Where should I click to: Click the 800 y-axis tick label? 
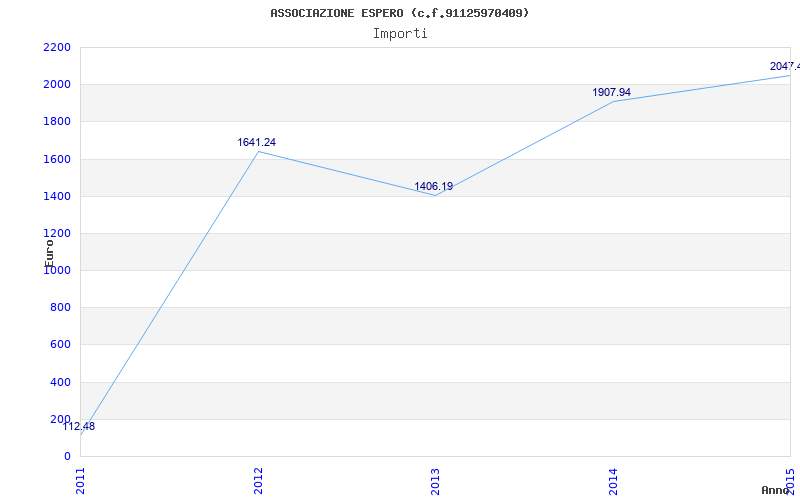pos(61,308)
